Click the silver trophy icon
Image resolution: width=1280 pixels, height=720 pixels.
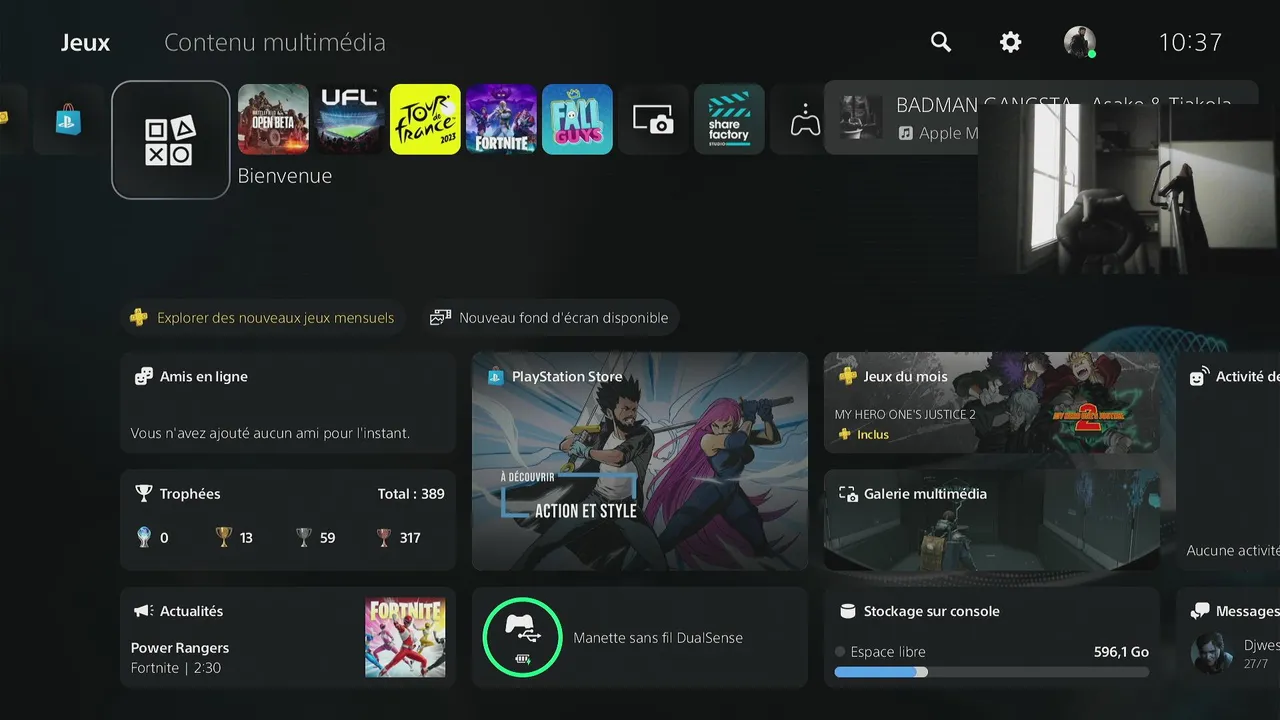(x=304, y=537)
